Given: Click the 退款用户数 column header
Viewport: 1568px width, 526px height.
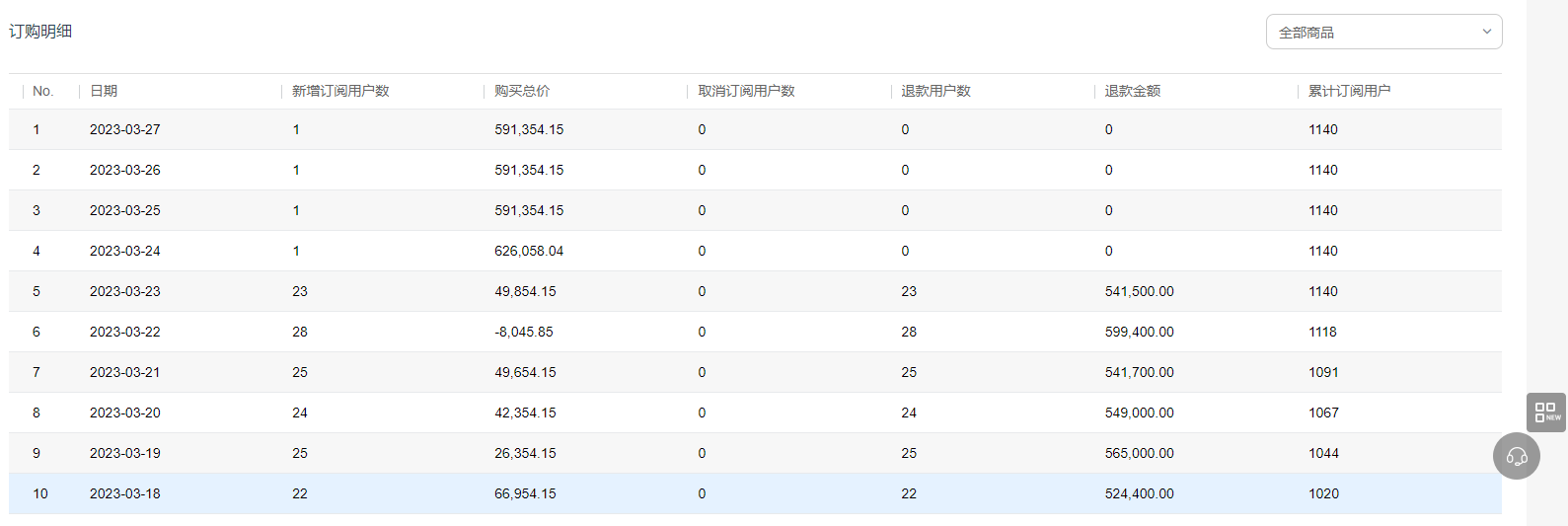Looking at the screenshot, I should [935, 91].
